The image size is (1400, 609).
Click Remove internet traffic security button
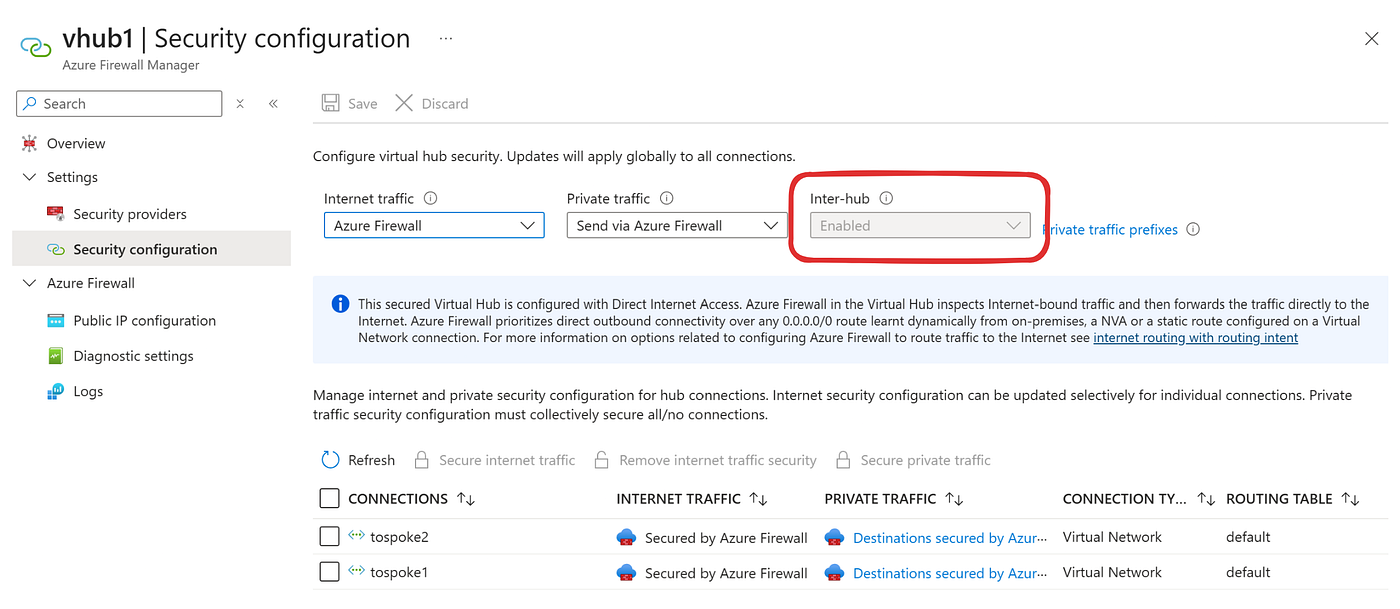pos(705,460)
